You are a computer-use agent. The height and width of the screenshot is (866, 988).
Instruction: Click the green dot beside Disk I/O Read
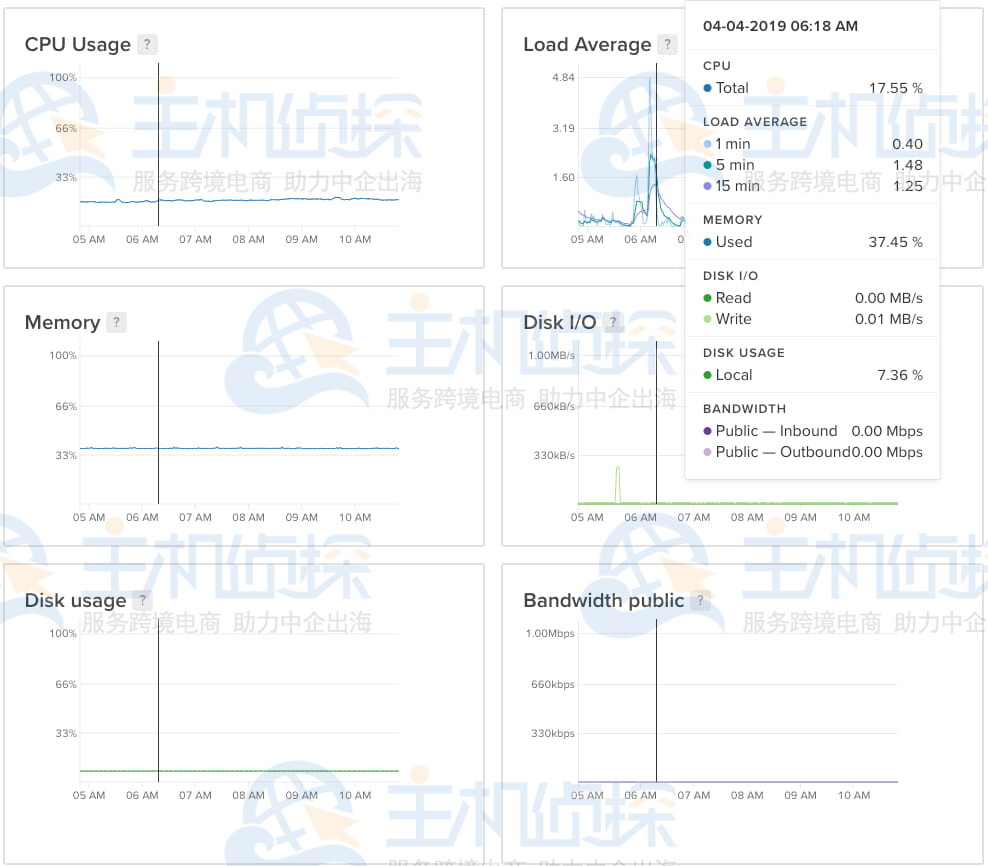pos(708,298)
